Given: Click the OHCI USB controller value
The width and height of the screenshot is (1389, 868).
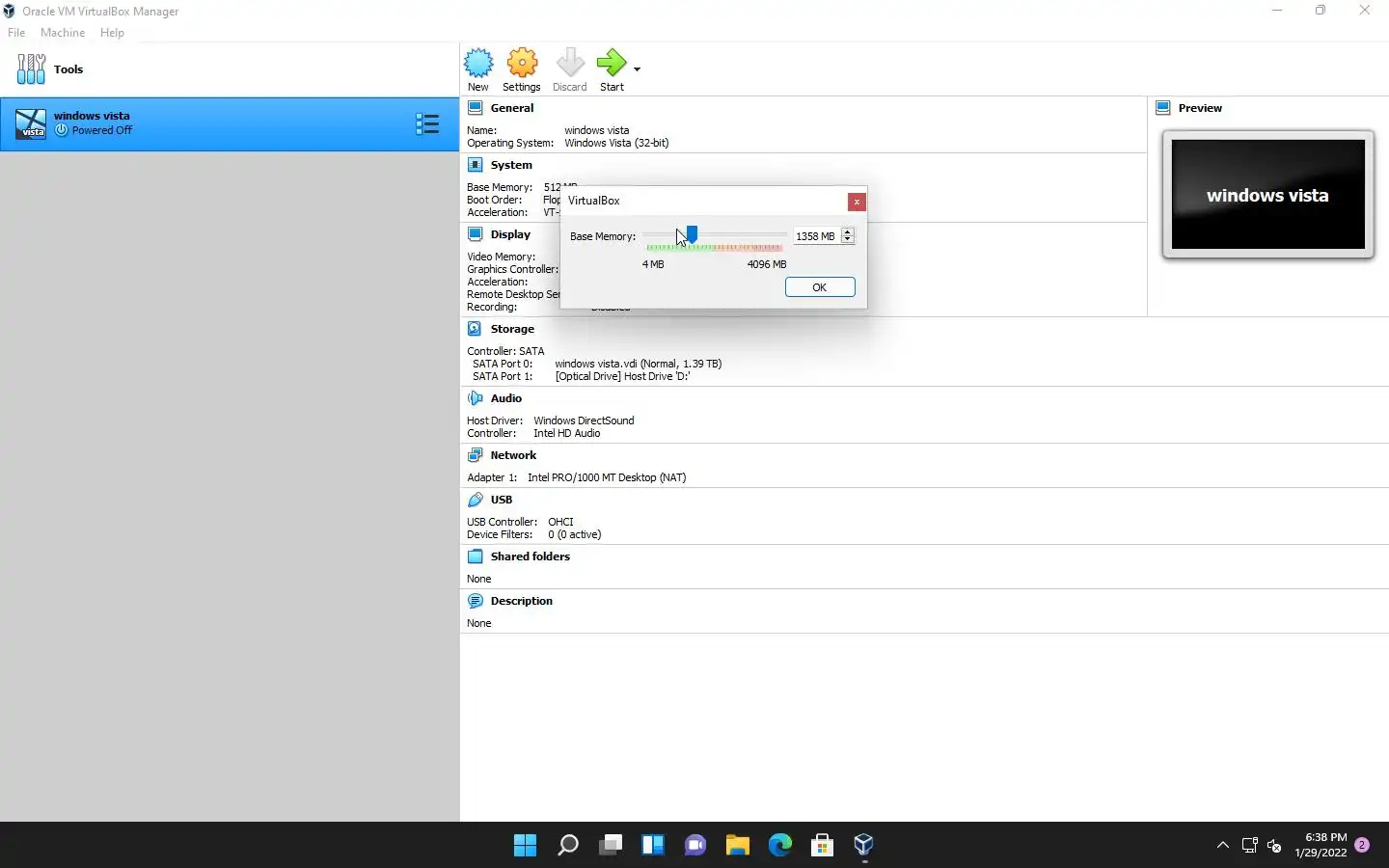Looking at the screenshot, I should [x=560, y=522].
